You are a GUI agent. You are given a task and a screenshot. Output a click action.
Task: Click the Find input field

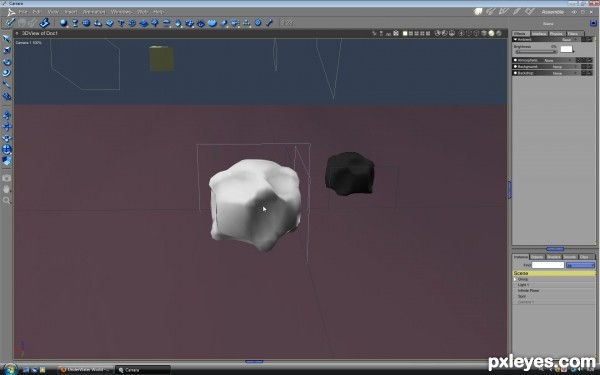click(548, 265)
